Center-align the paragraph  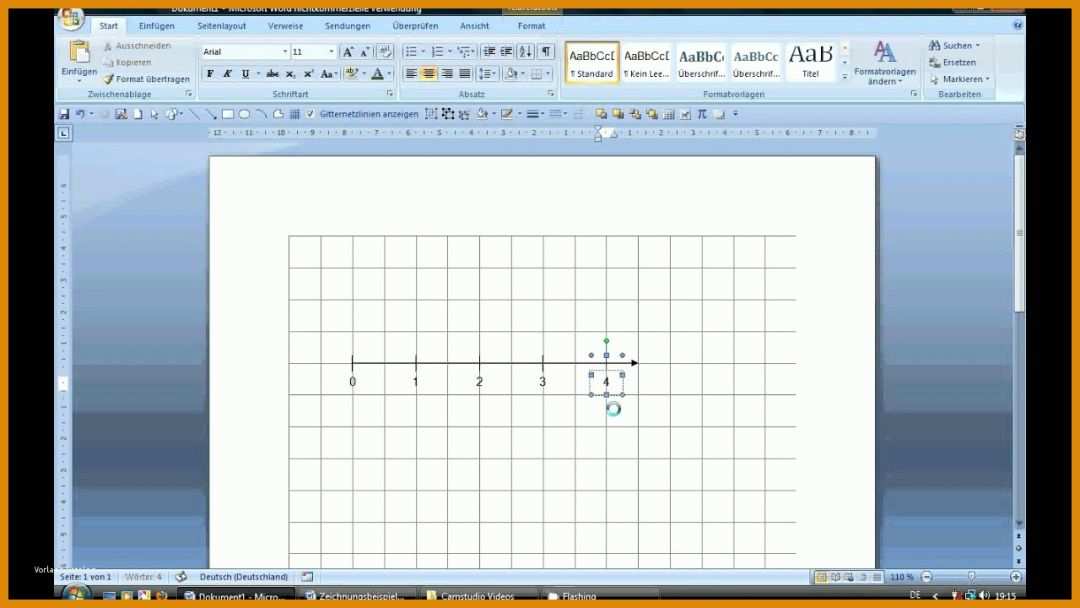(x=428, y=74)
